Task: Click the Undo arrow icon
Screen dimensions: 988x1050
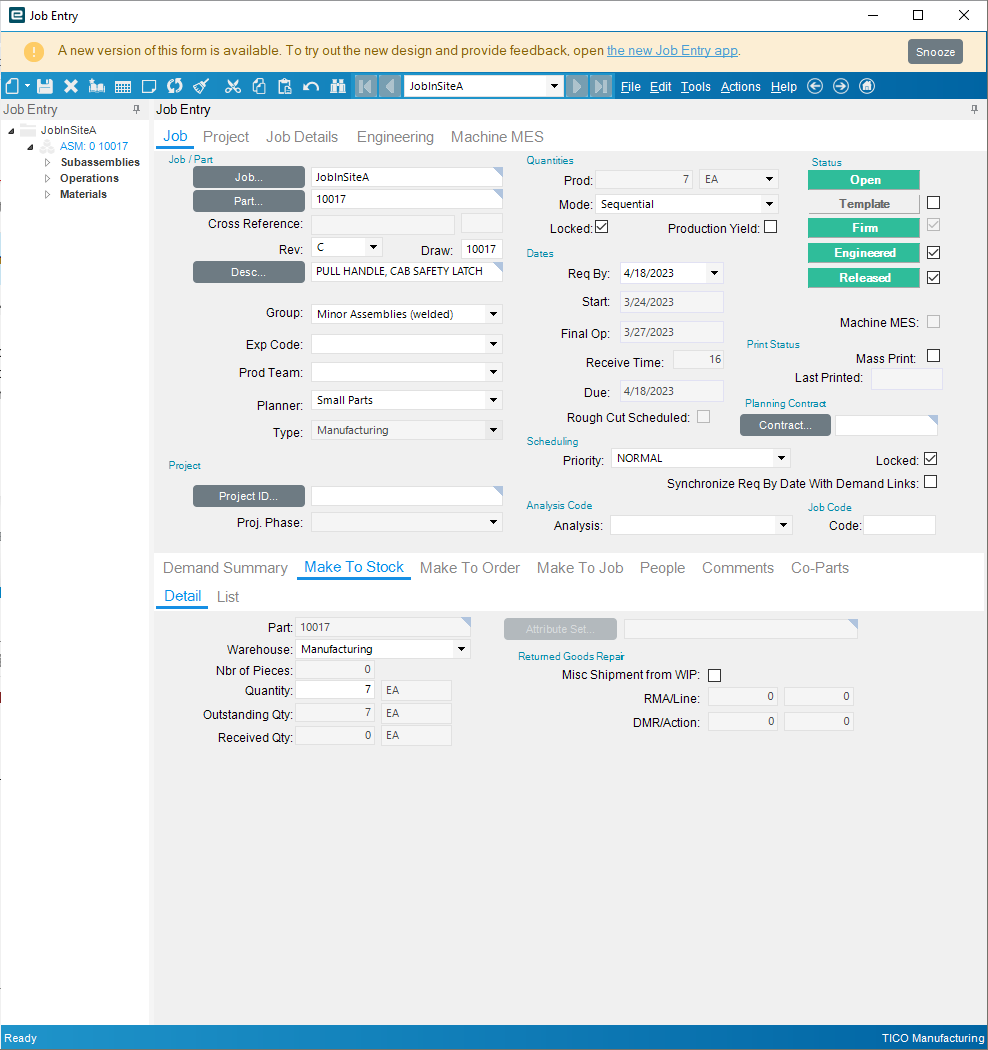Action: click(311, 86)
